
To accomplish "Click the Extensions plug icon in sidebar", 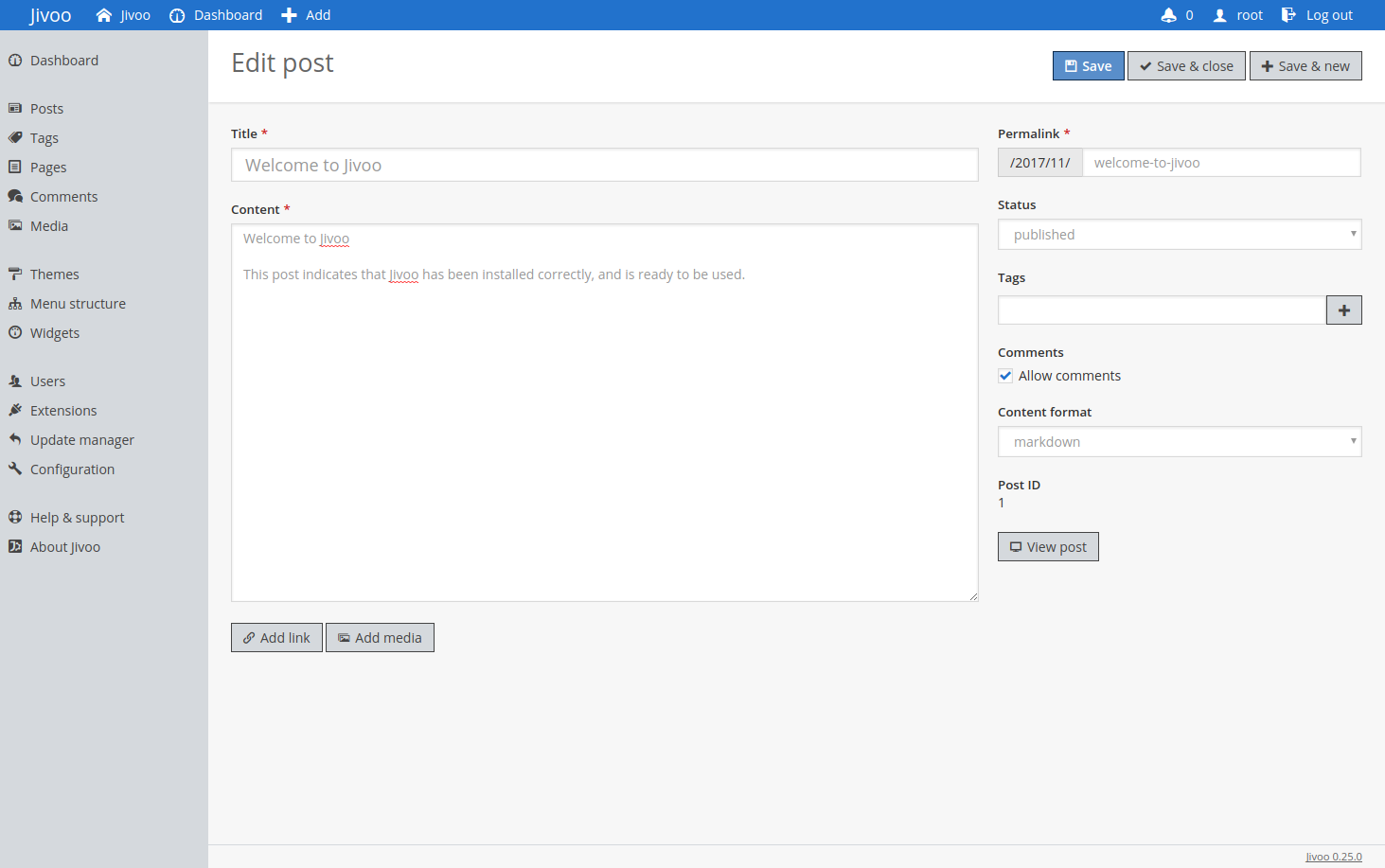I will [x=15, y=410].
